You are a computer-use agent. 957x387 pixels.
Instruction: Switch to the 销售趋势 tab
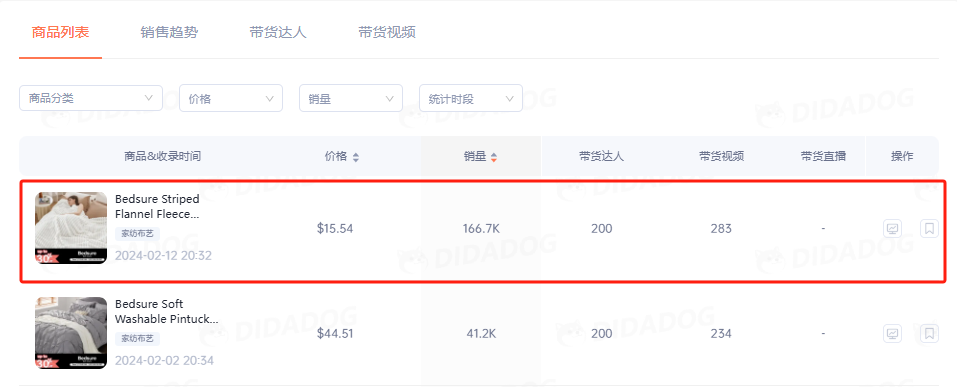point(169,32)
